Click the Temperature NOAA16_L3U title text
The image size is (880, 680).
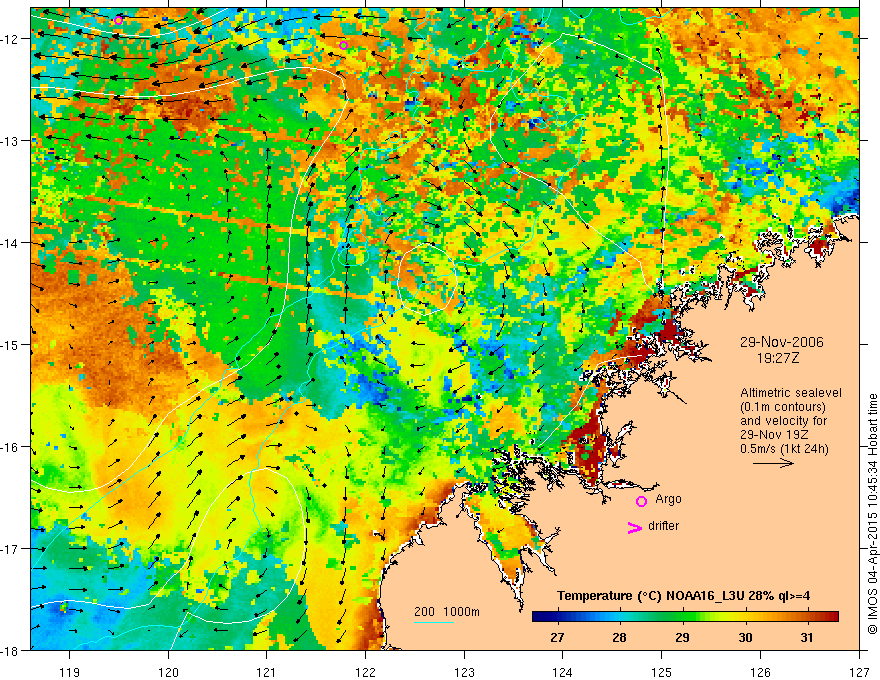tap(683, 596)
